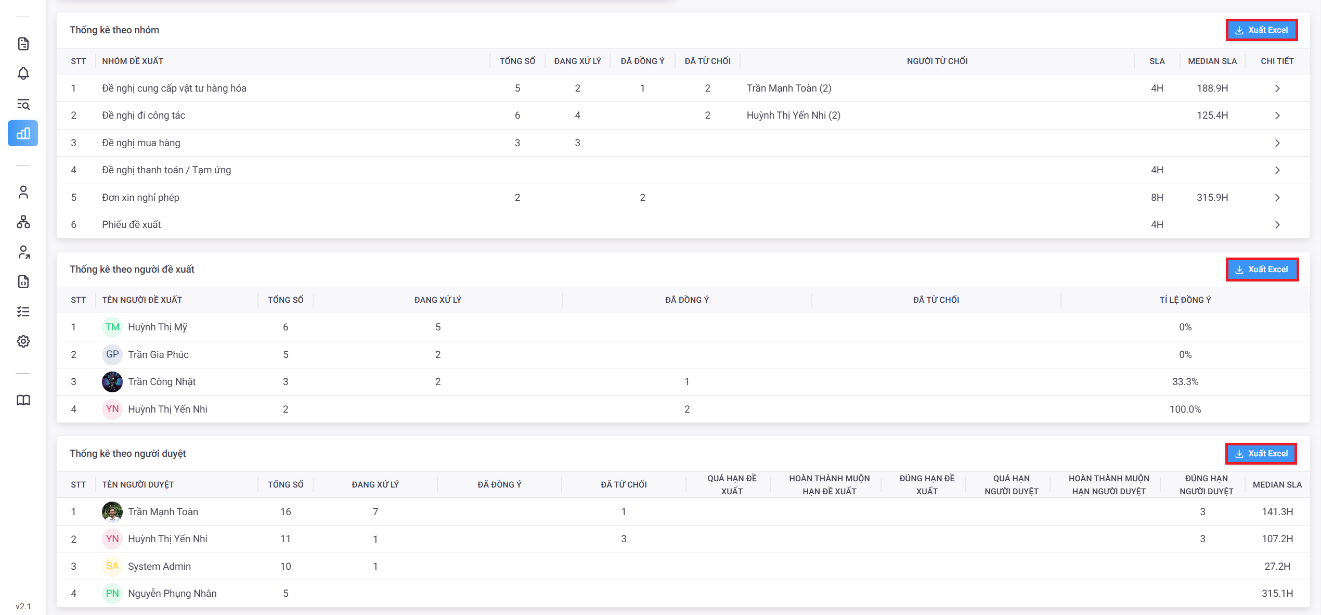
Task: Expand detail arrow for Đơn xin nghỉ phép
Action: [x=1277, y=198]
